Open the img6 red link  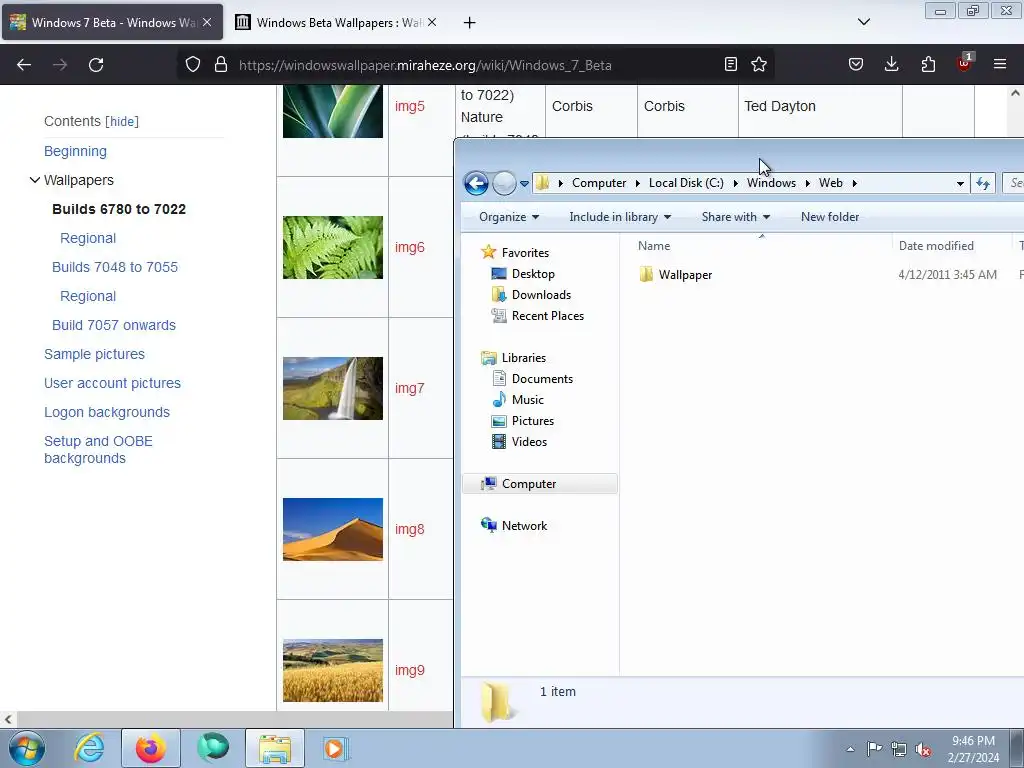tap(409, 247)
